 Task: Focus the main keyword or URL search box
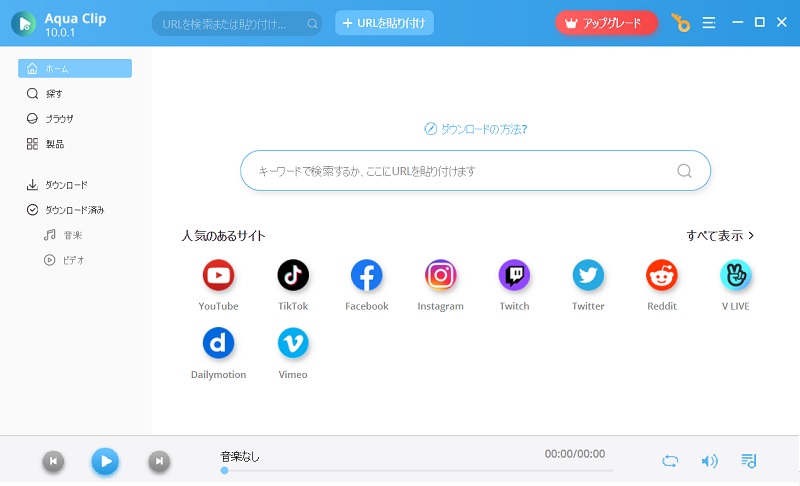[476, 170]
